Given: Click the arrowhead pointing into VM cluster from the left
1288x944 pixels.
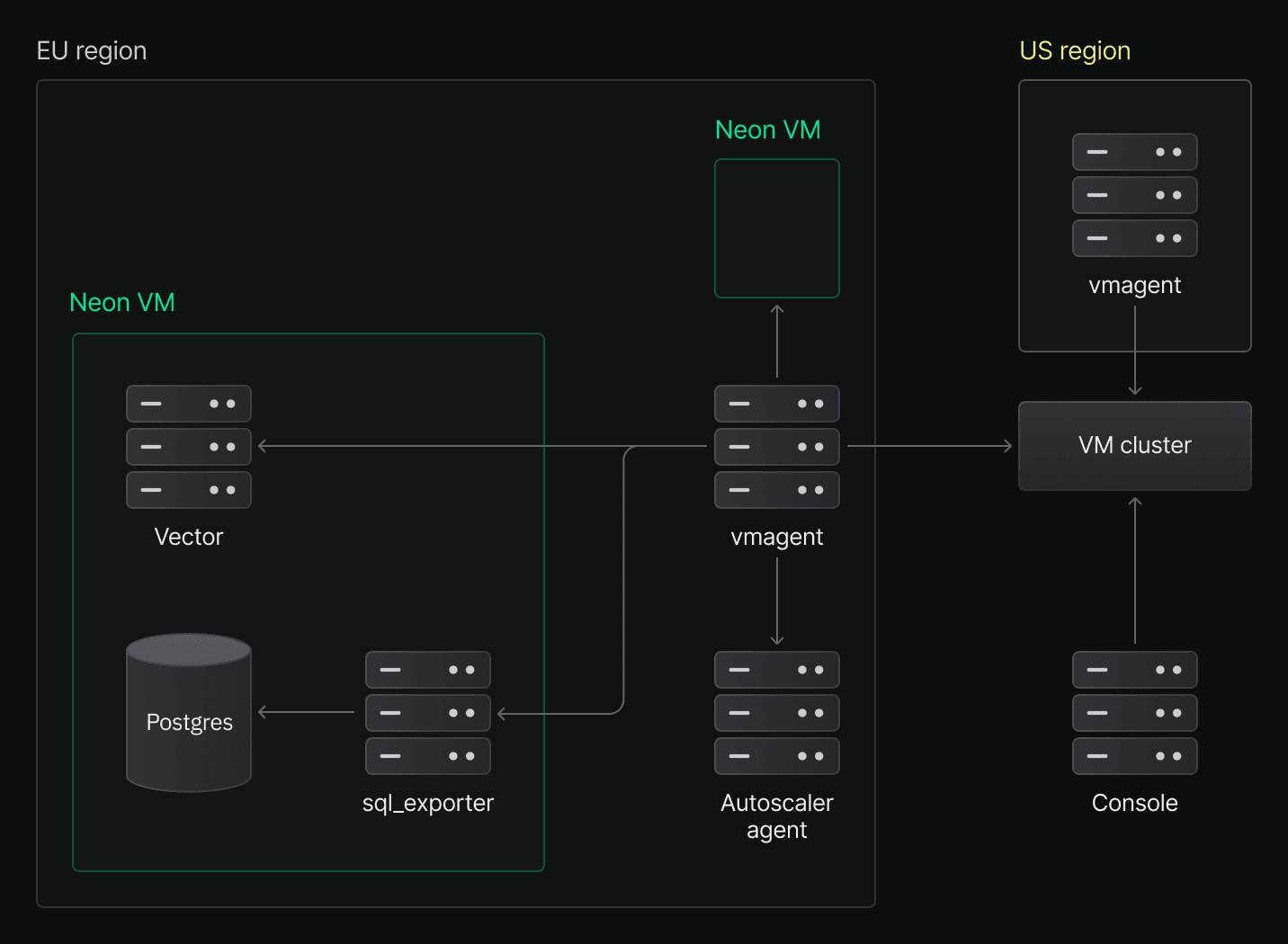Looking at the screenshot, I should pyautogui.click(x=1006, y=446).
